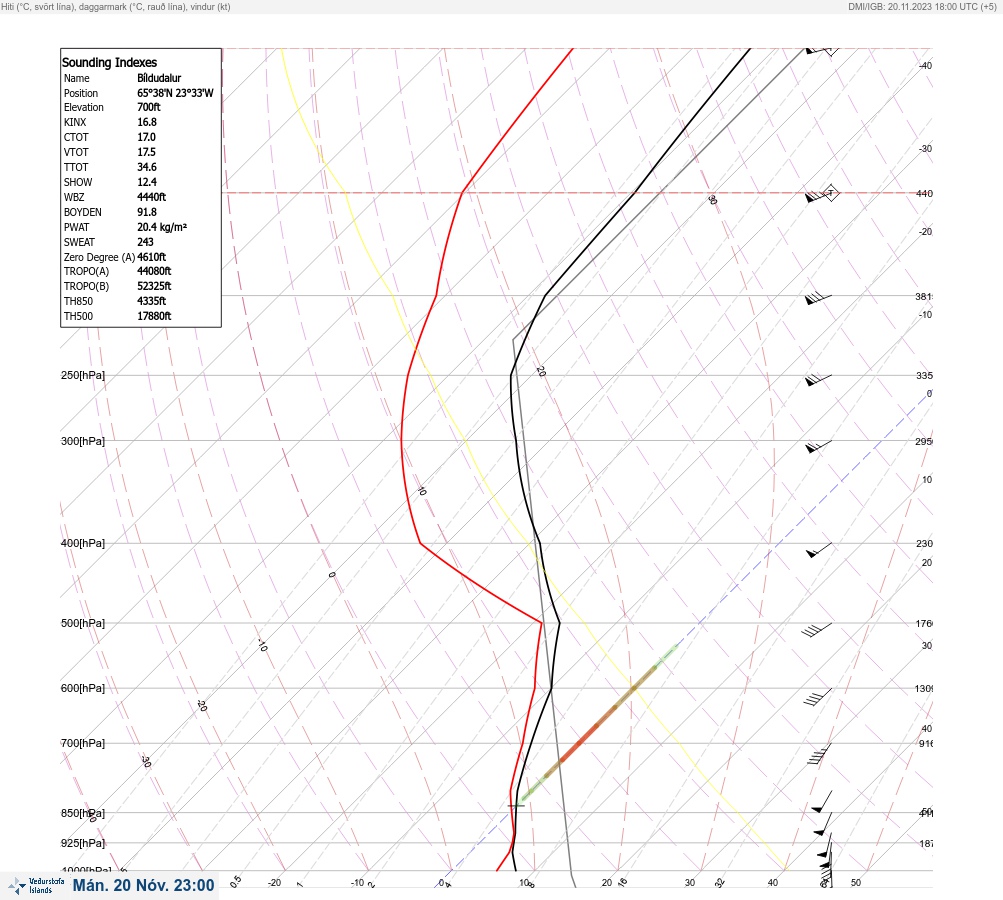This screenshot has height=900, width=1003.
Task: Click the WBZ value 4440ft
Action: pos(152,197)
